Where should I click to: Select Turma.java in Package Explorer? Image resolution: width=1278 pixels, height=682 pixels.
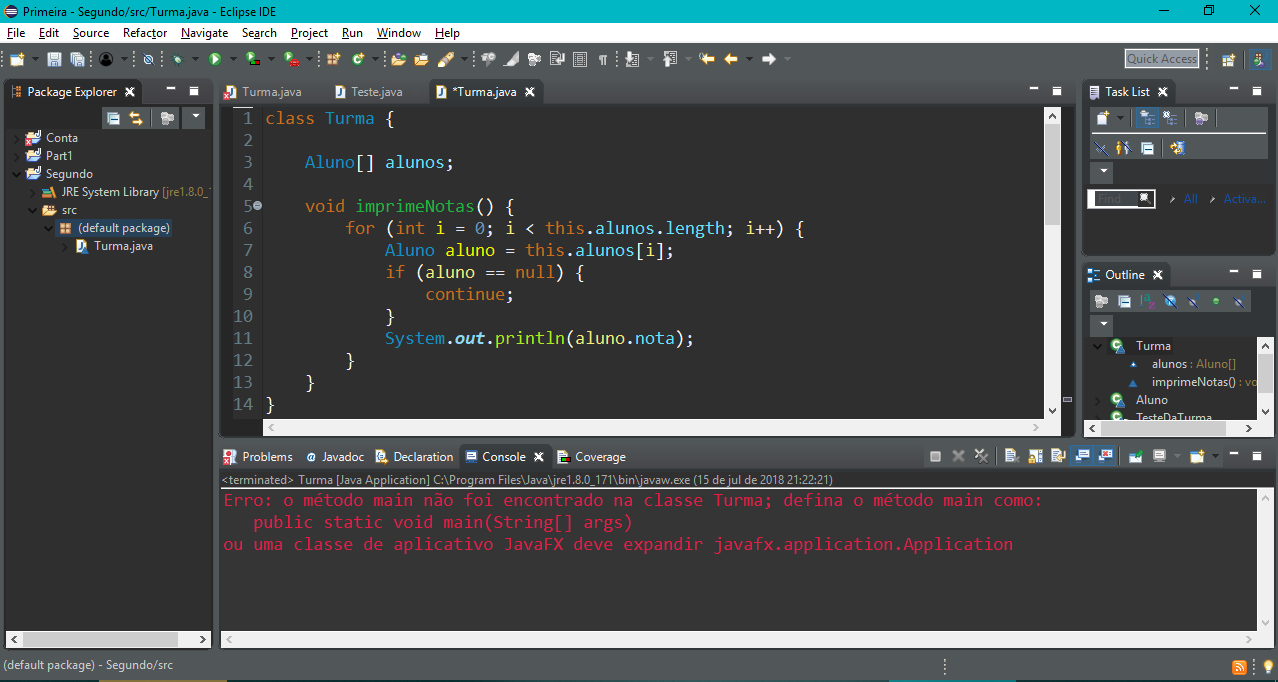pos(123,246)
